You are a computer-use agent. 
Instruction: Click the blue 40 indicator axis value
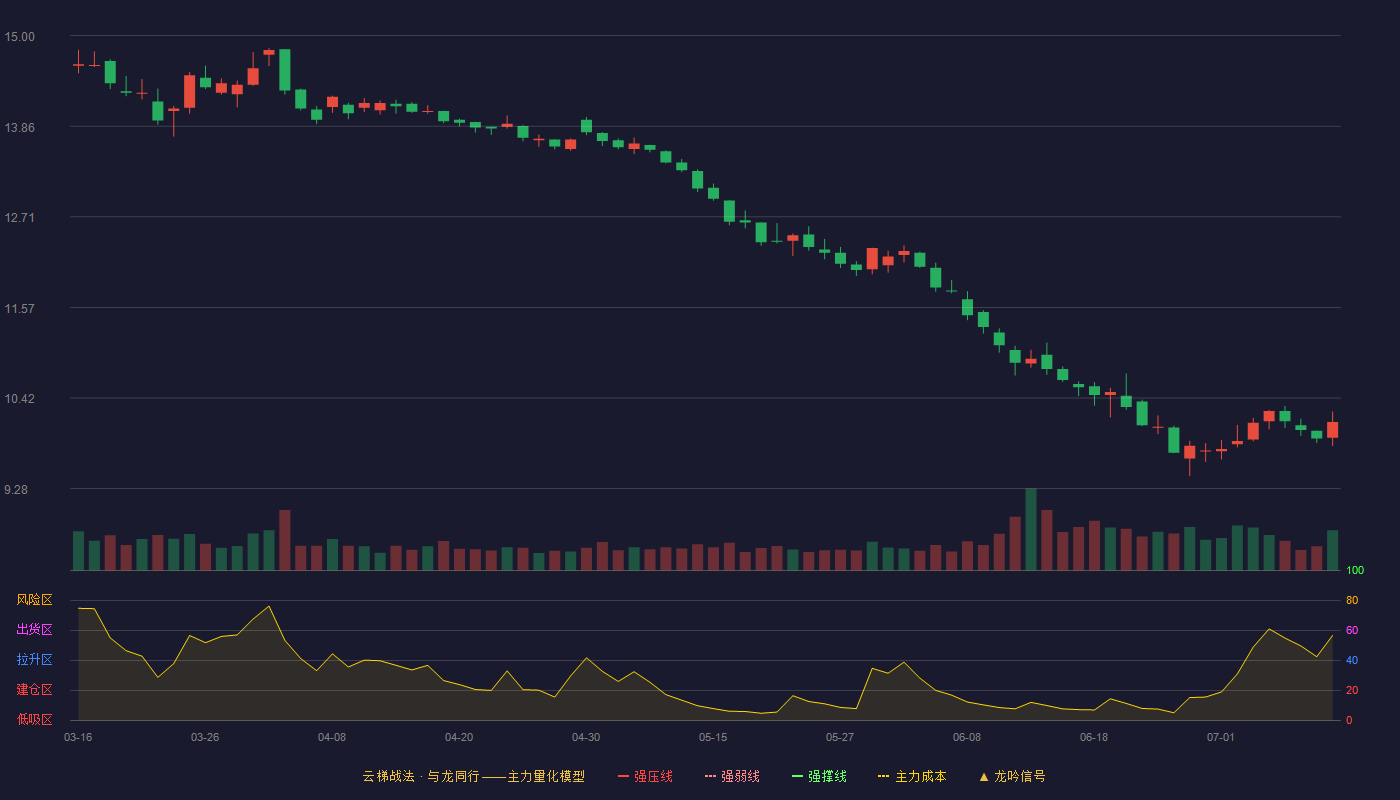(x=1352, y=660)
